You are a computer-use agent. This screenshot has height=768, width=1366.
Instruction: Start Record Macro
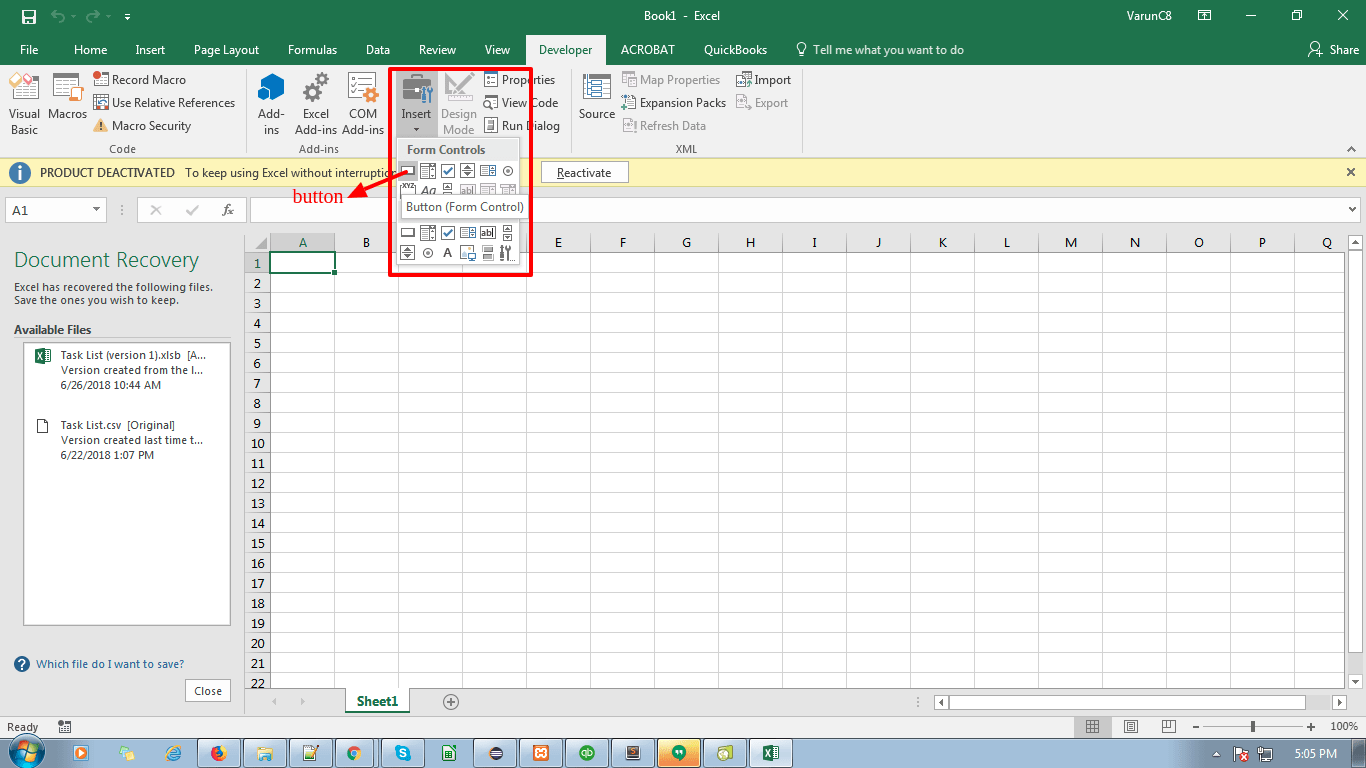point(139,80)
